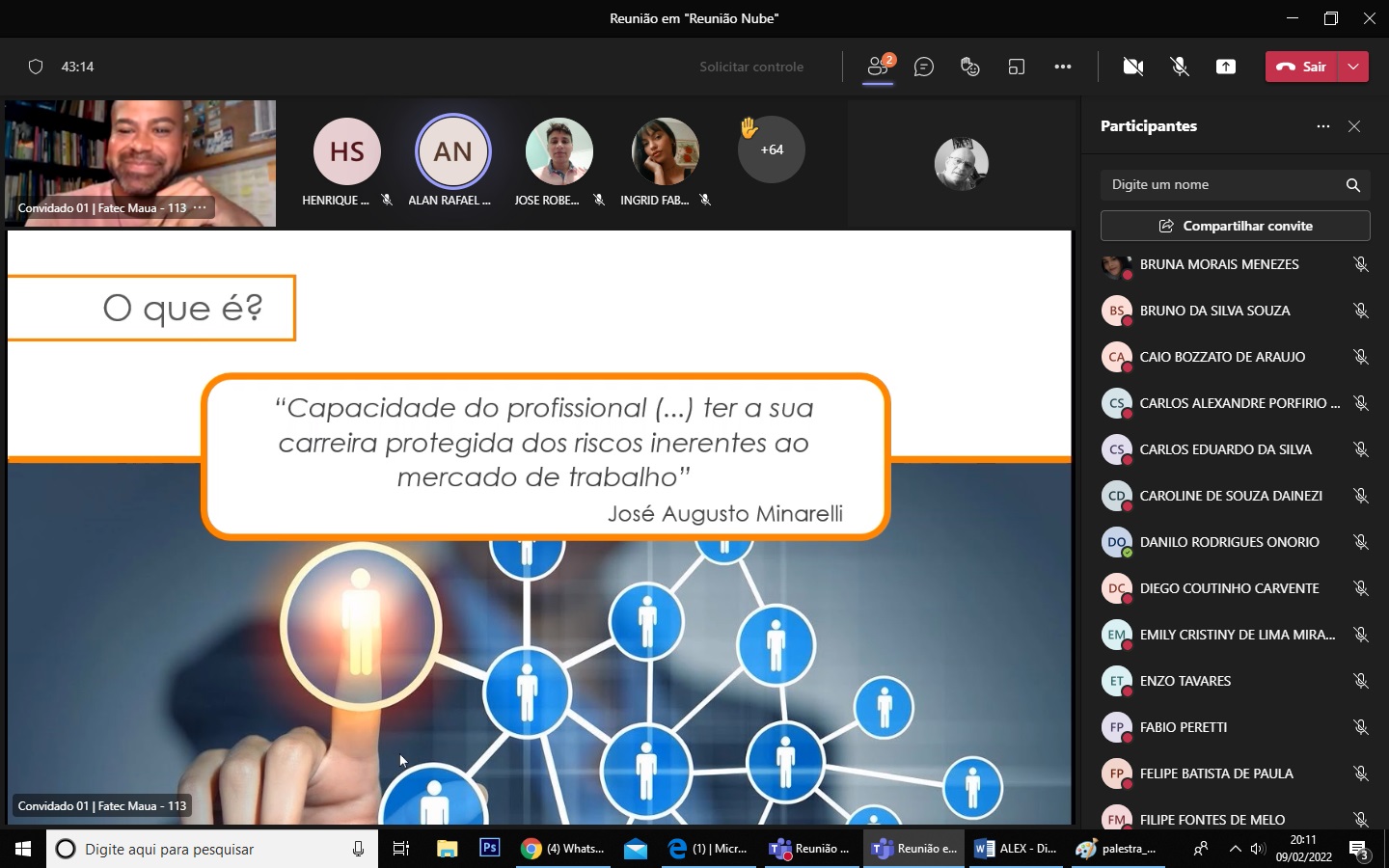Select participant CAIO BOZZATO DE ARAUJO
The width and height of the screenshot is (1389, 868).
click(1222, 357)
